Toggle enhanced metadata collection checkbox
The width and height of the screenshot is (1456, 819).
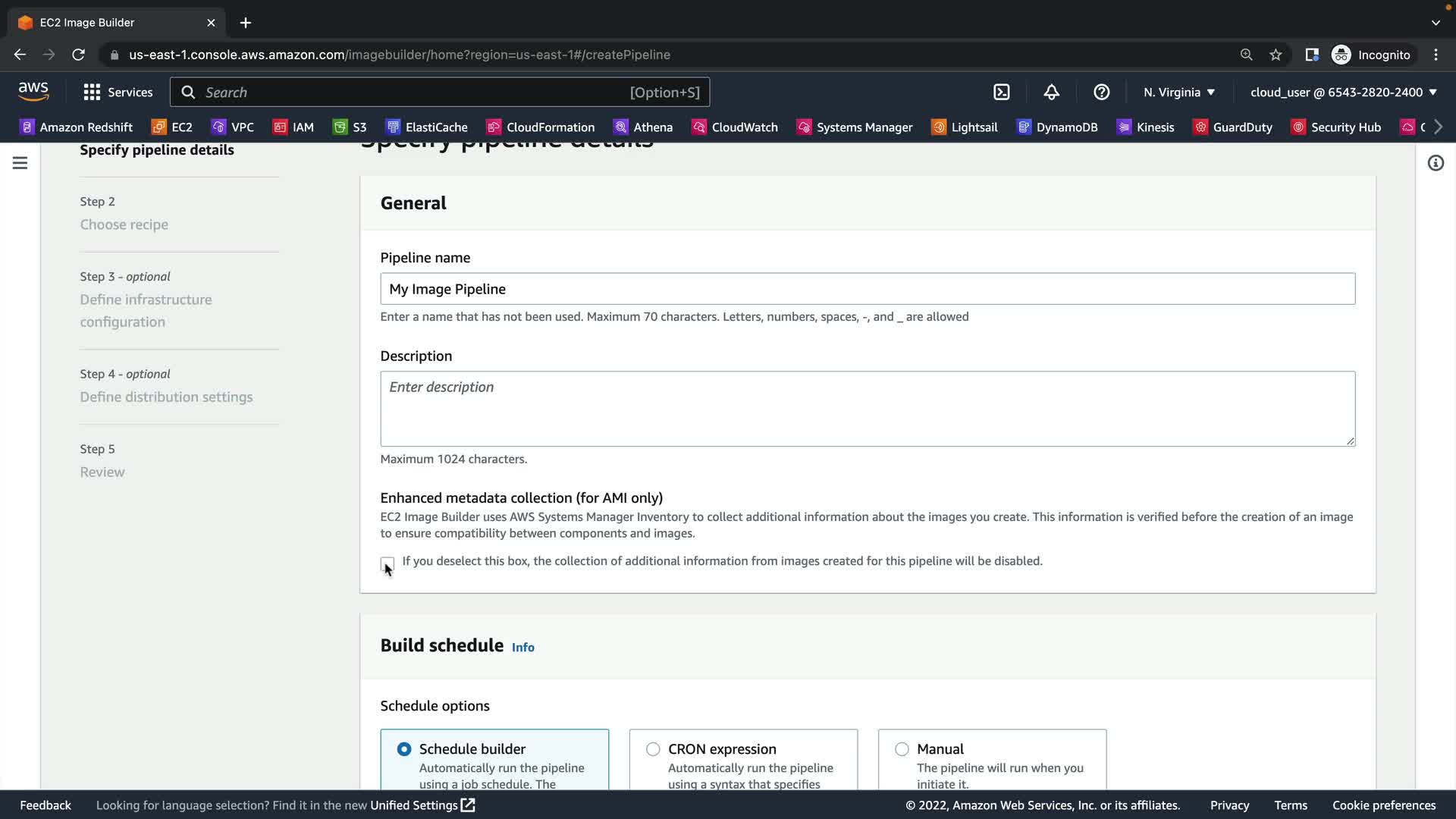388,563
